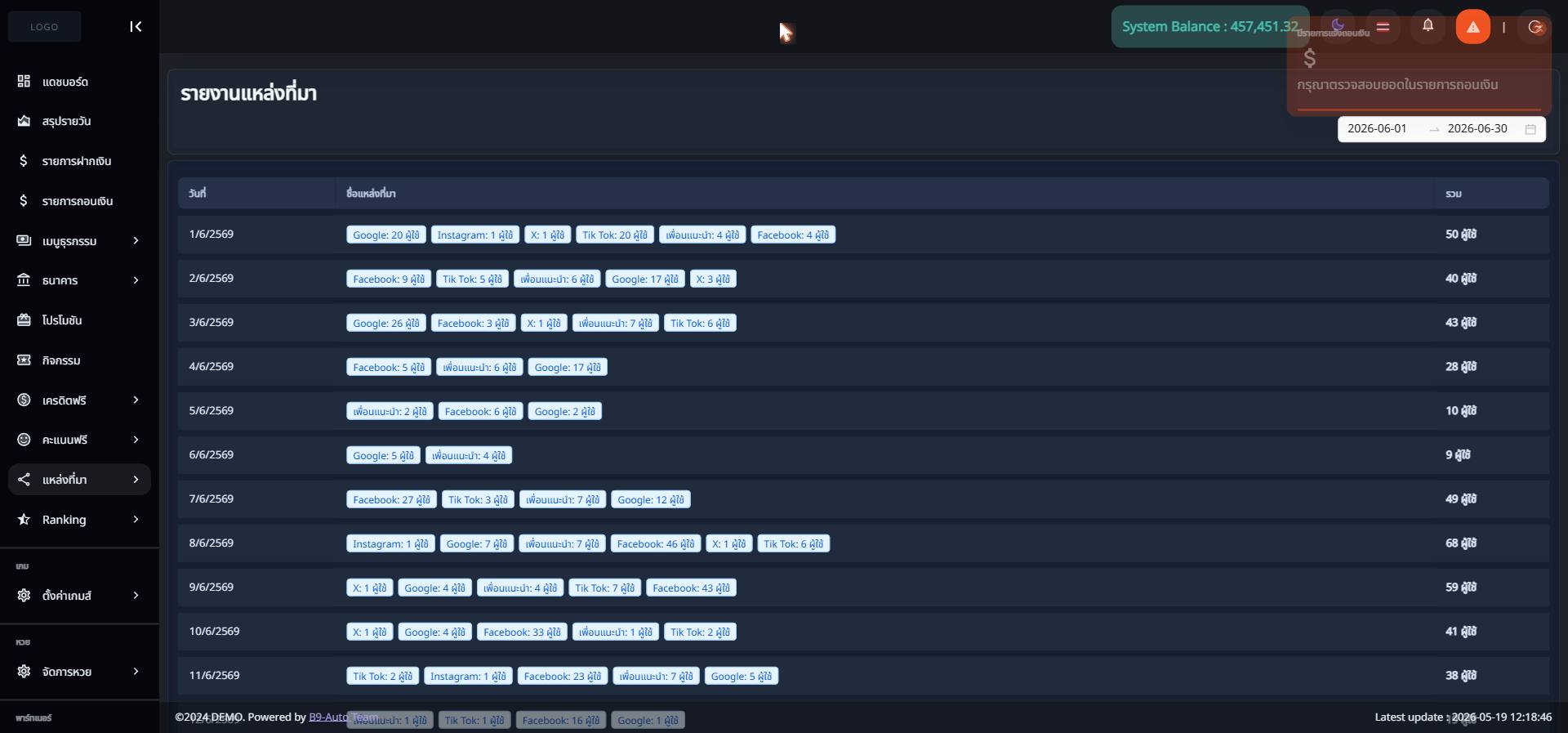Select the 'Google: 5 ผู้ใช้' tag in 6/6/2569 row

click(x=383, y=455)
